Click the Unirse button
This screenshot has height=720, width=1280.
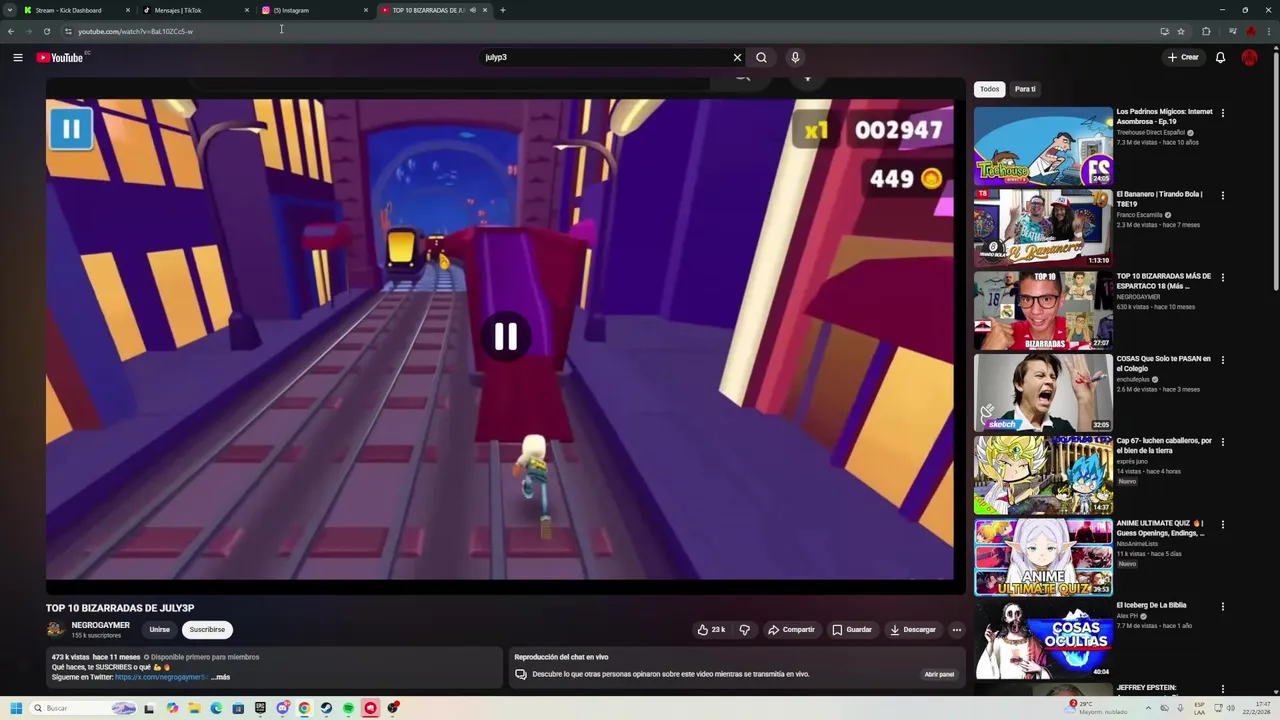point(159,630)
